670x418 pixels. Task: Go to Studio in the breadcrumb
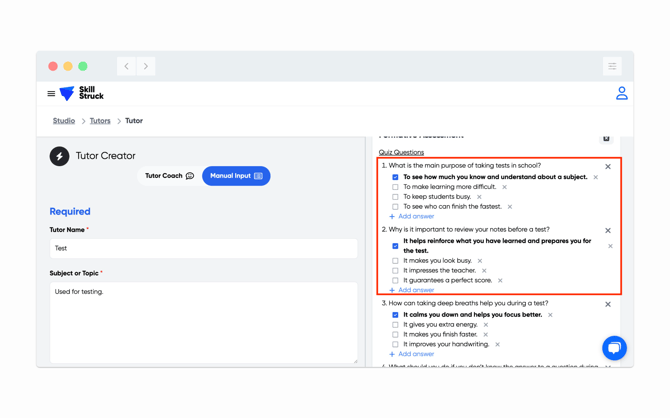coord(64,121)
